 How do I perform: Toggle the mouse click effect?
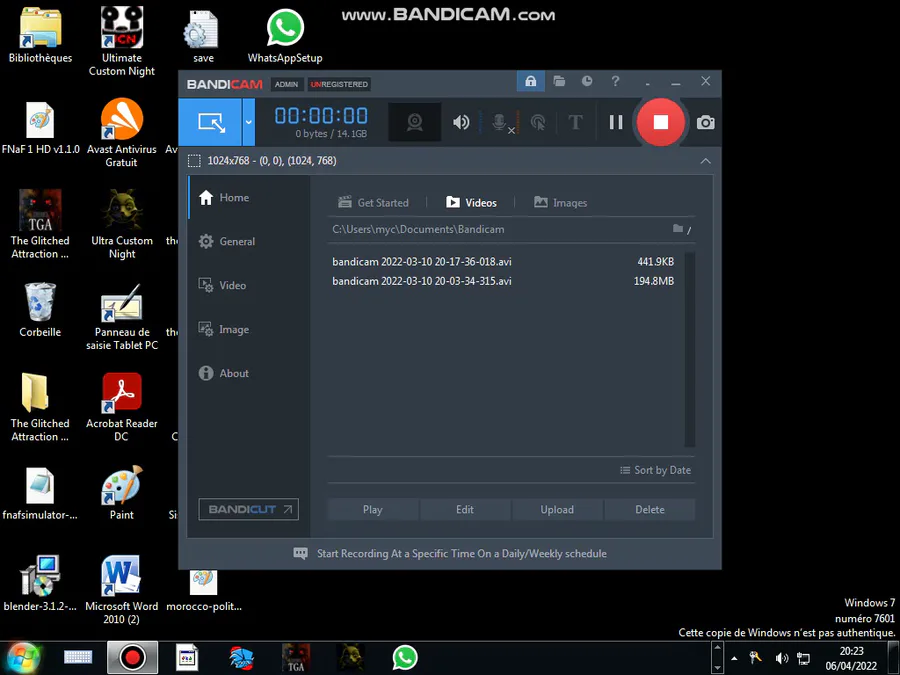tap(538, 122)
